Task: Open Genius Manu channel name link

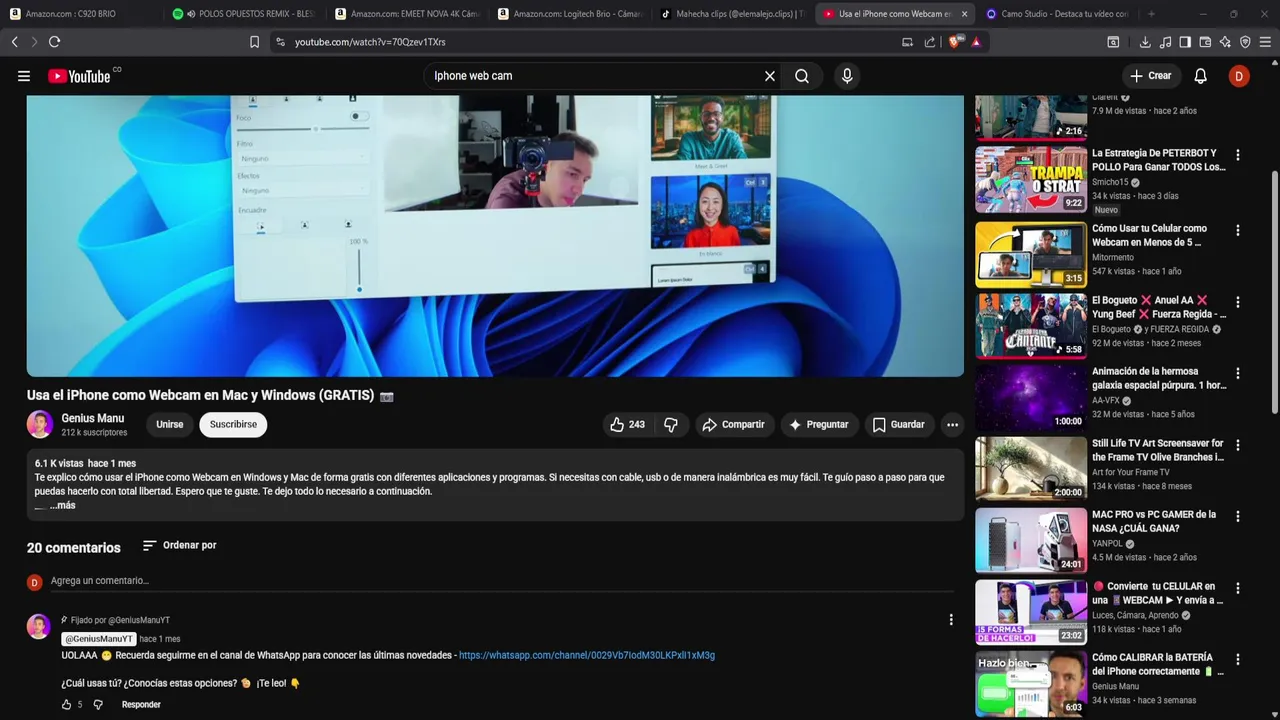Action: (x=93, y=419)
